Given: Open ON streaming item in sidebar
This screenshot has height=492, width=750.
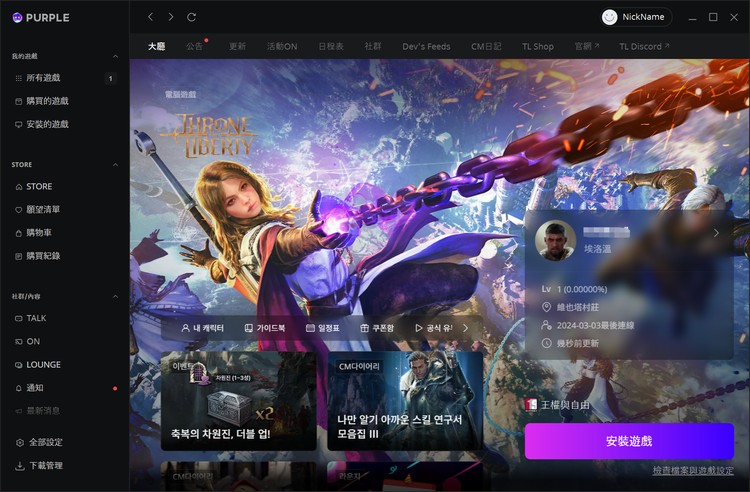Looking at the screenshot, I should (x=28, y=341).
